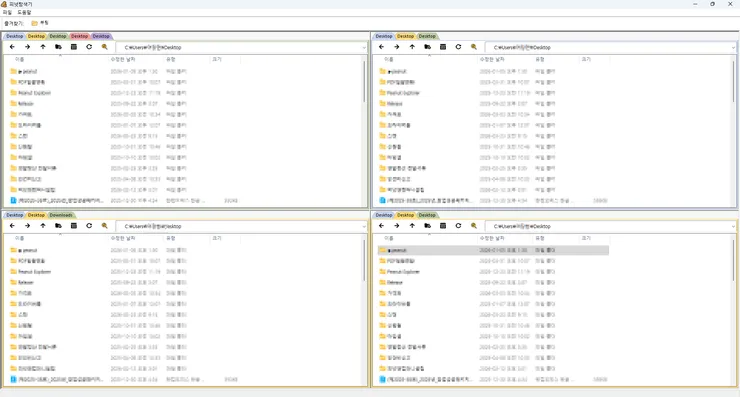
Task: Click list view icon in bottom-right pane
Action: pyautogui.click(x=443, y=226)
